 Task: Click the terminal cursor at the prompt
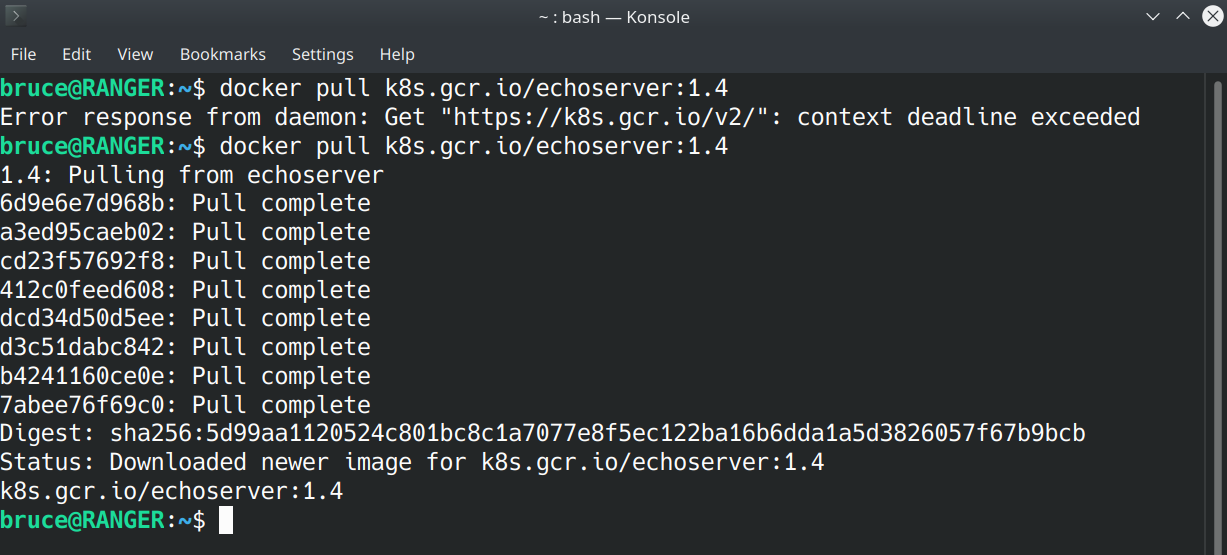(226, 520)
